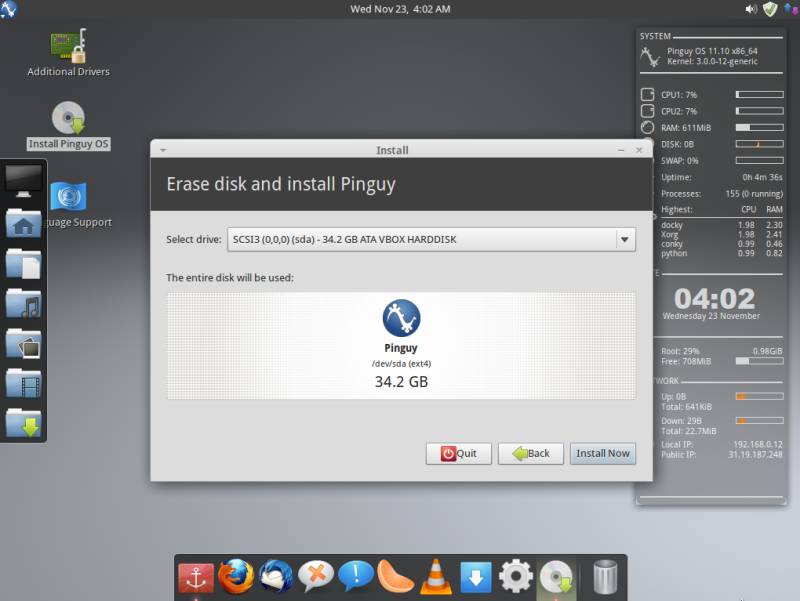
Task: Click the "docky" process row
Action: coord(721,225)
